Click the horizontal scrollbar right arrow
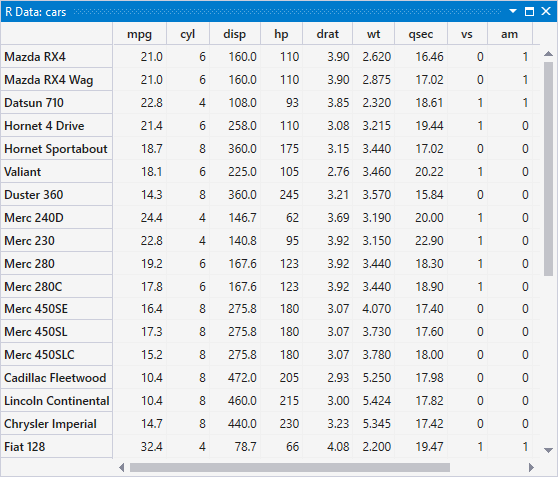 (531, 467)
